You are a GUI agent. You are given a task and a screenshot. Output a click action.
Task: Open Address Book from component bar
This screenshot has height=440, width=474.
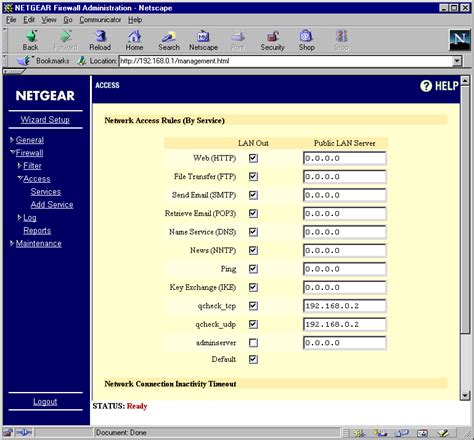(x=422, y=433)
